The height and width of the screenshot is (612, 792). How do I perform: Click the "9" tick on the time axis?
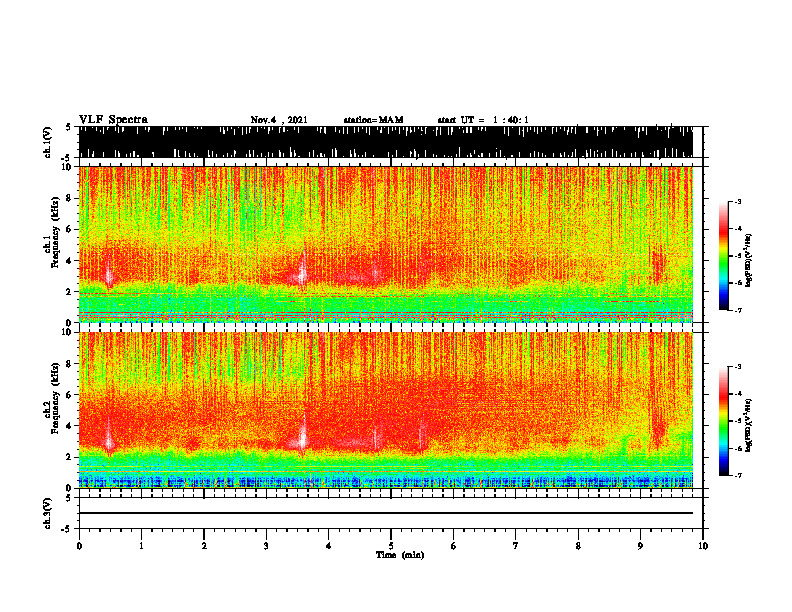click(640, 546)
